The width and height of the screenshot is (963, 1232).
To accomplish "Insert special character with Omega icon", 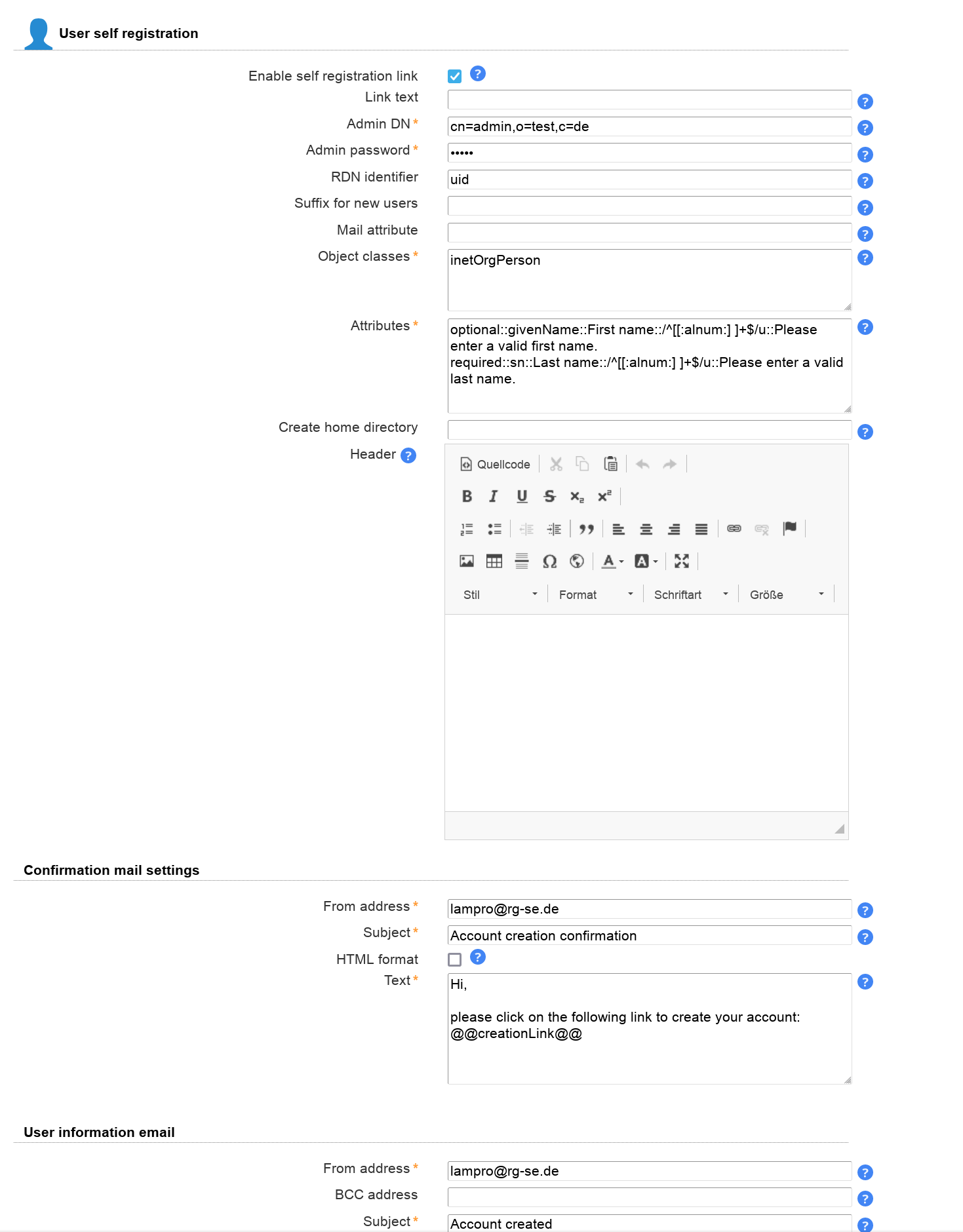I will (x=549, y=562).
